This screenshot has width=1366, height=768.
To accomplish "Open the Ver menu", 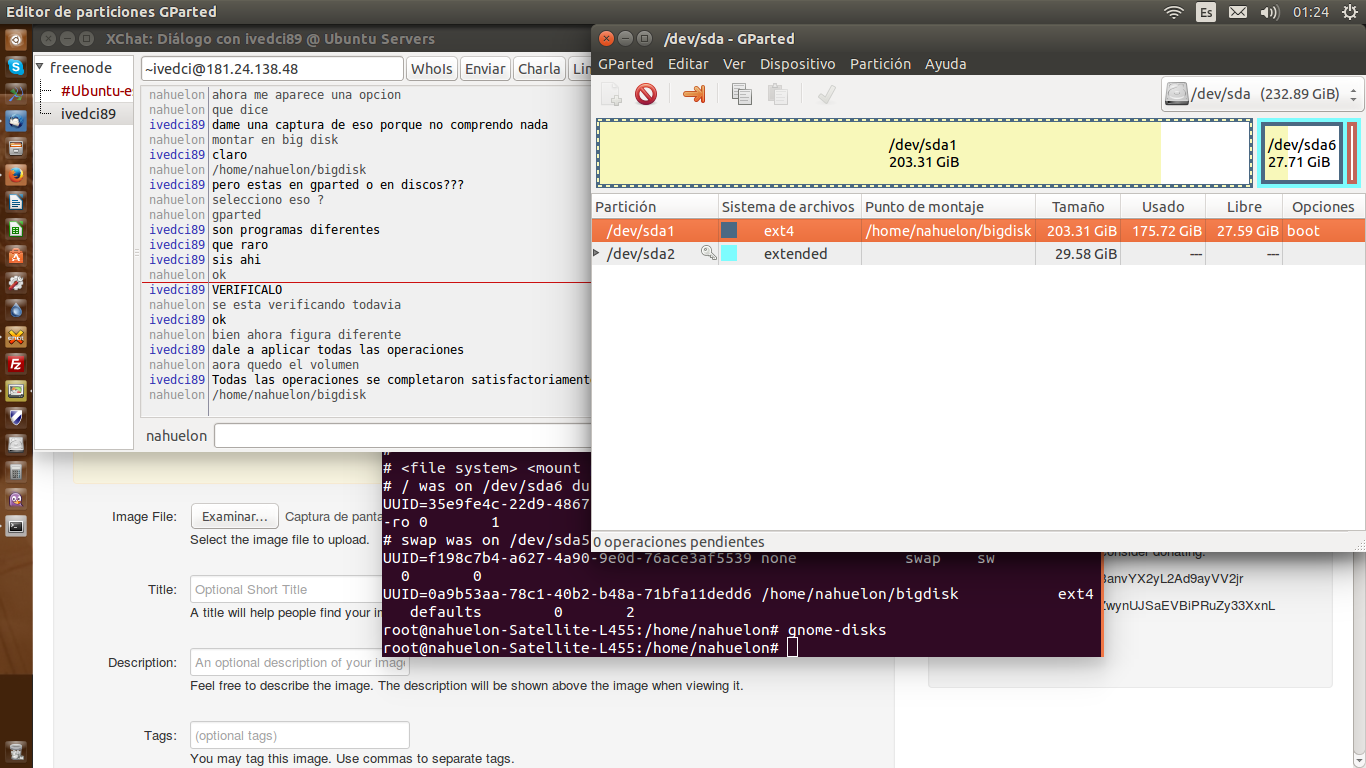I will tap(734, 64).
